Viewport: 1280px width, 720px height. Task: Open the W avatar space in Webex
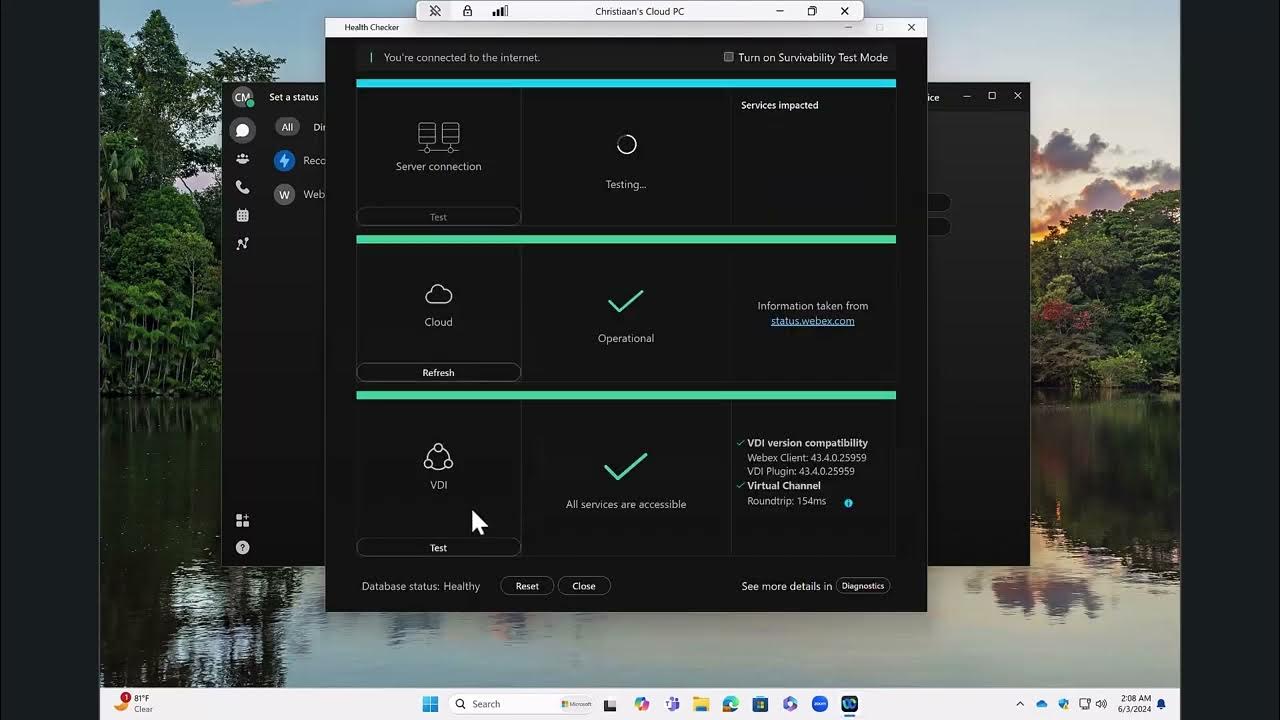tap(284, 194)
